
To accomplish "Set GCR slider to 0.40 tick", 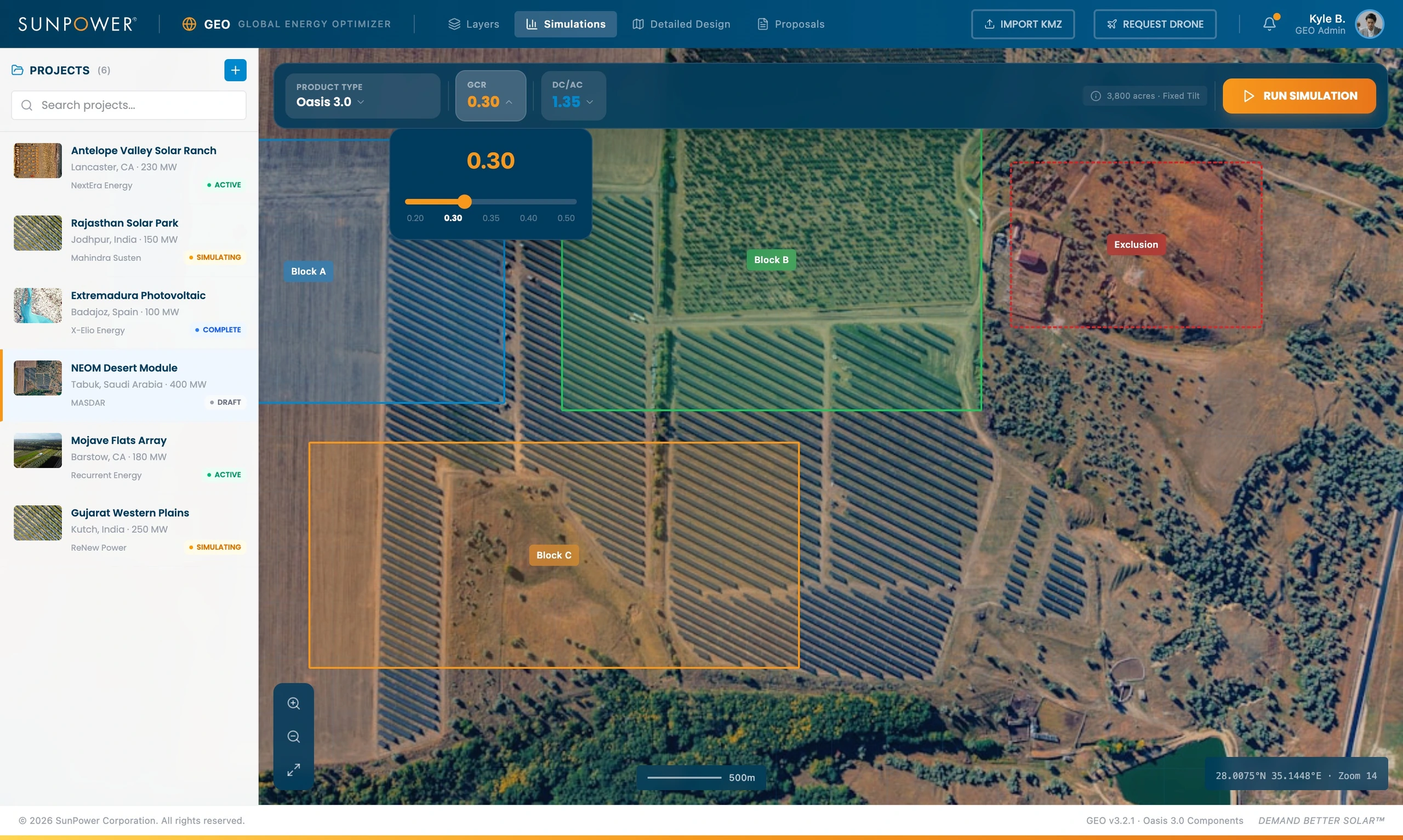I will [x=529, y=218].
